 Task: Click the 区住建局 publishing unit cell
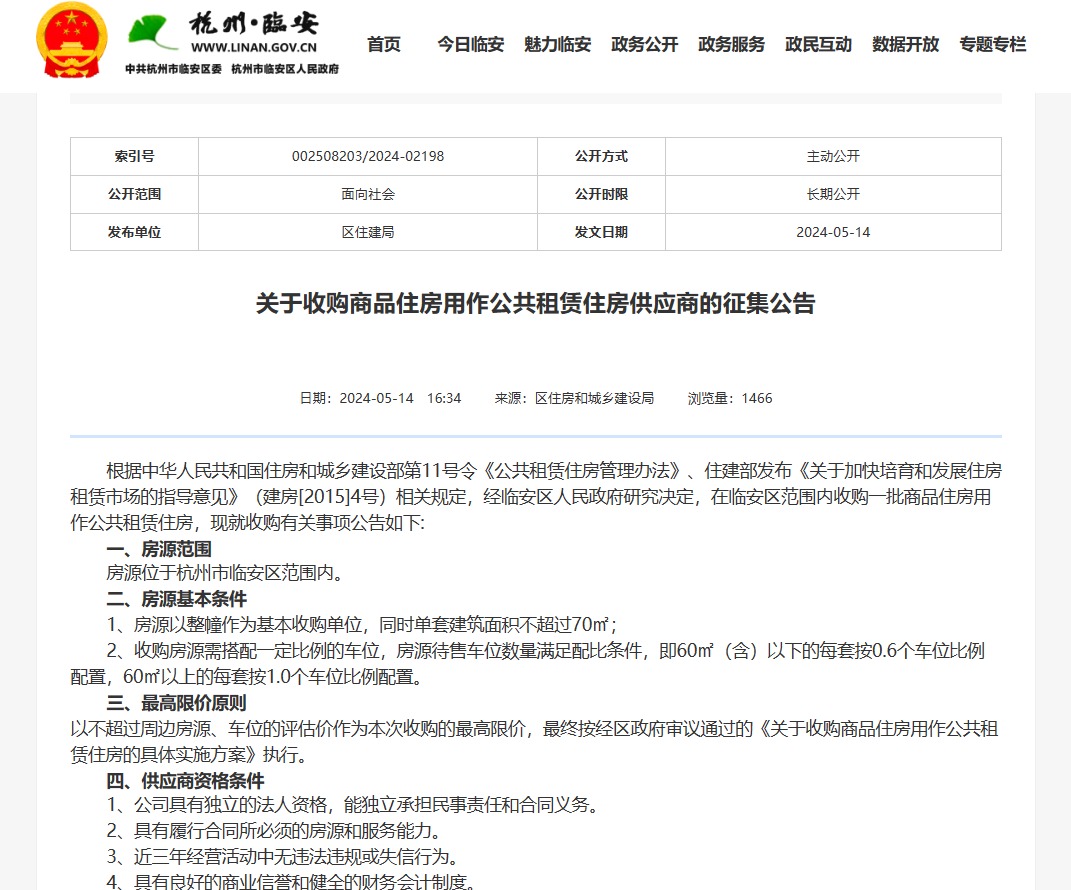pyautogui.click(x=367, y=232)
